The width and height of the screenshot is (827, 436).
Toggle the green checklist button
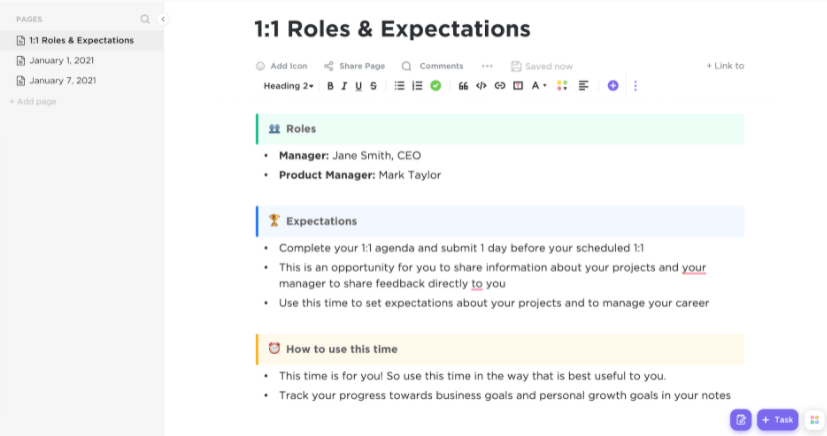point(436,86)
